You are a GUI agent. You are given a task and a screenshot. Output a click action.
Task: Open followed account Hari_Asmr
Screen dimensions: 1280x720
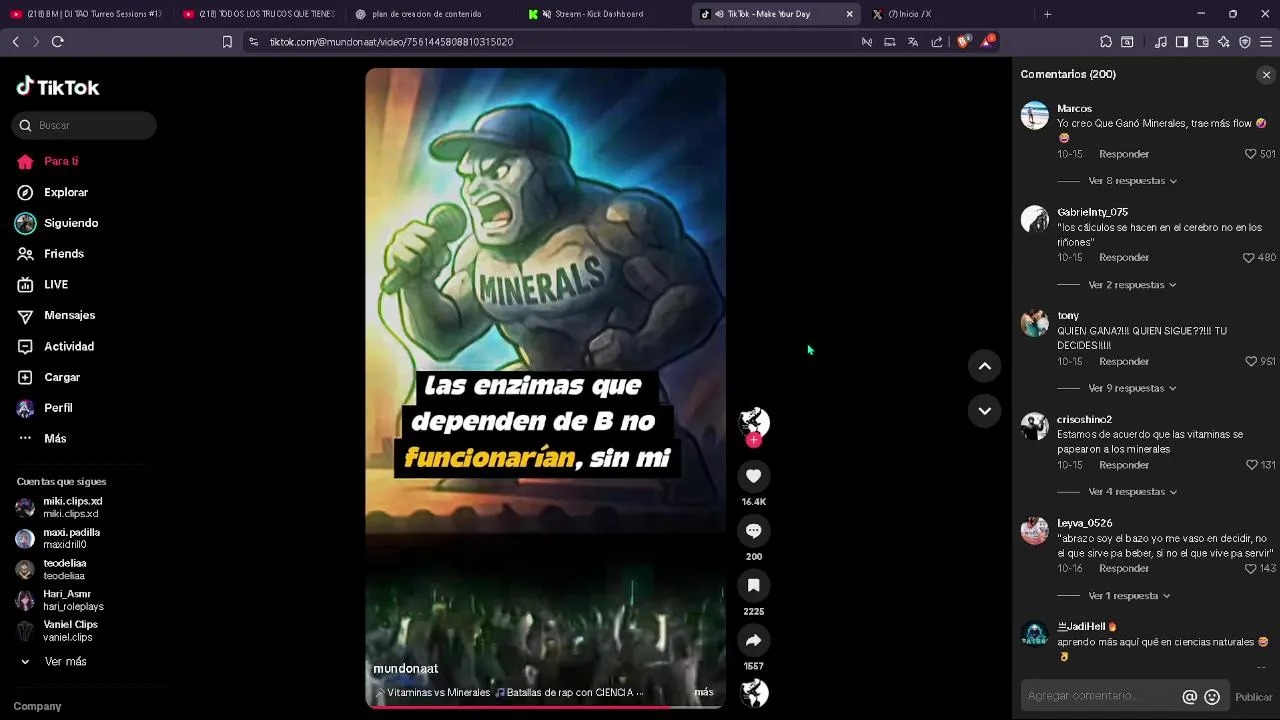tap(73, 600)
